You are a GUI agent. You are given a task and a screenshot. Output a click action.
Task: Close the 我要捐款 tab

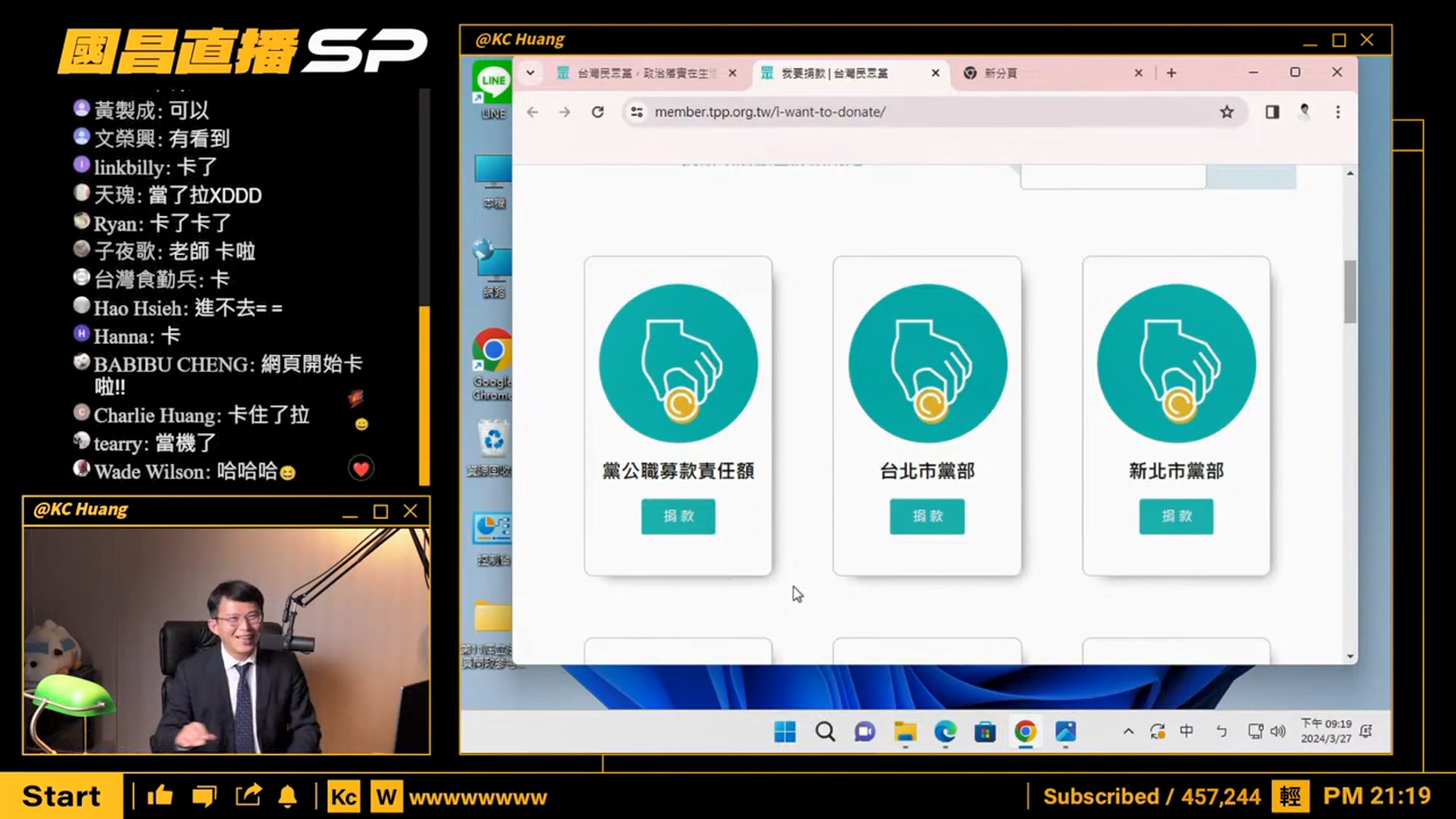click(936, 73)
